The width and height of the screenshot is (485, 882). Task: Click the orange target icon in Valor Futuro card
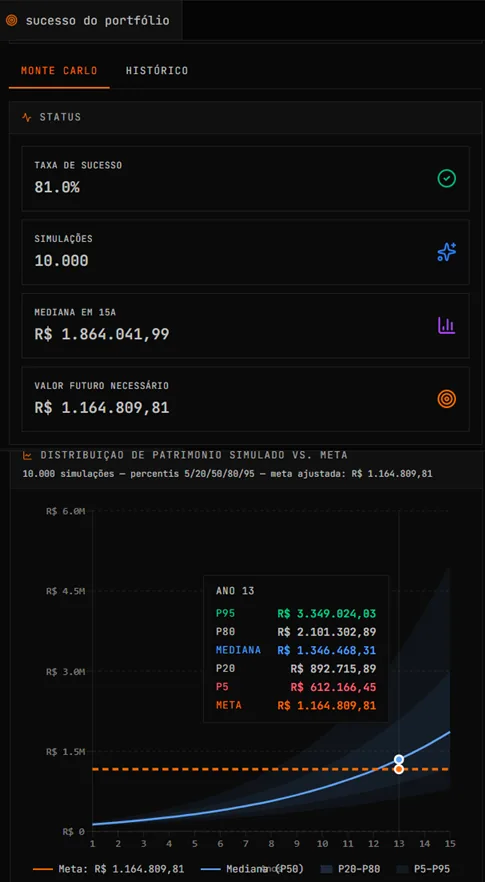point(447,399)
